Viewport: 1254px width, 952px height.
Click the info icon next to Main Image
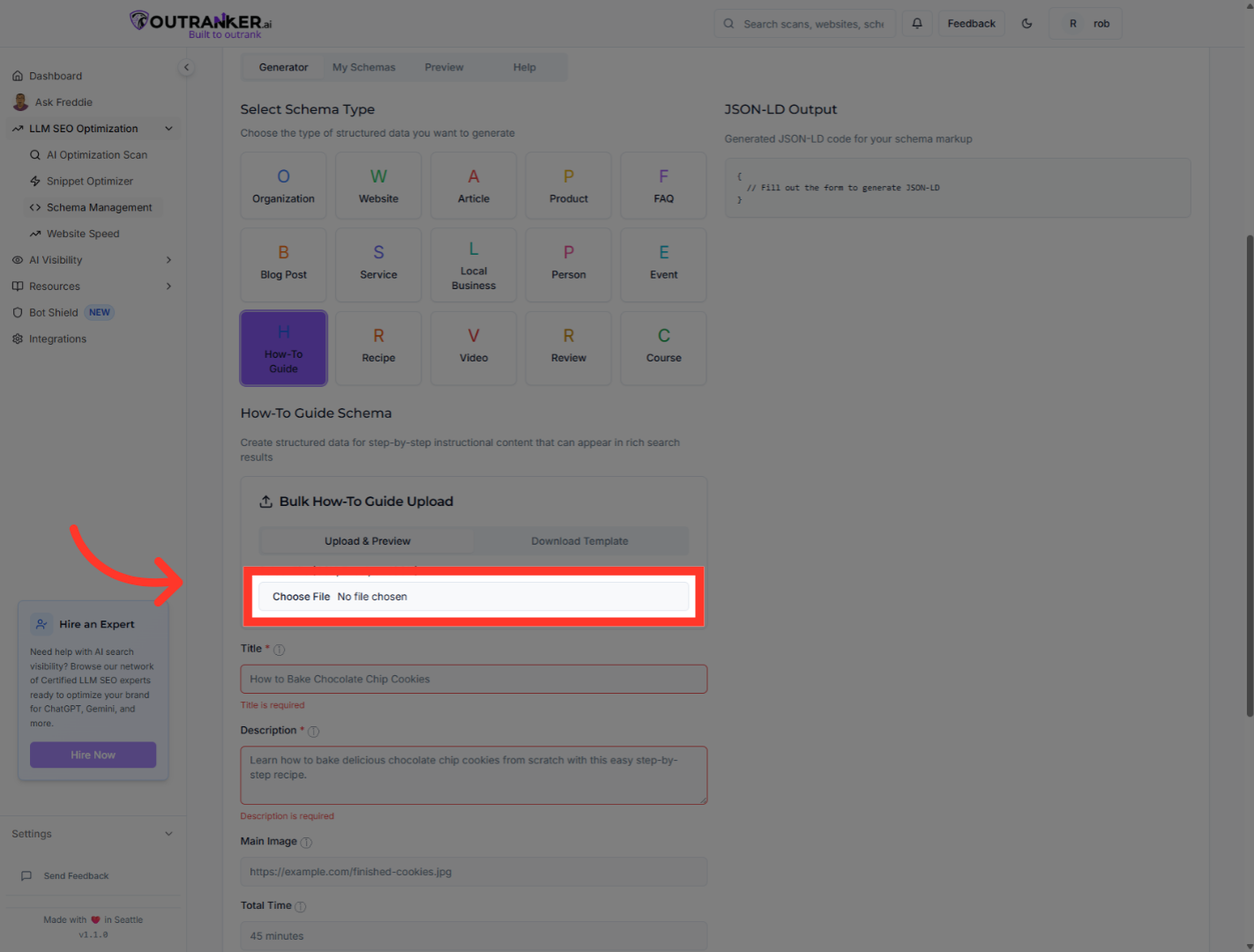(x=306, y=843)
